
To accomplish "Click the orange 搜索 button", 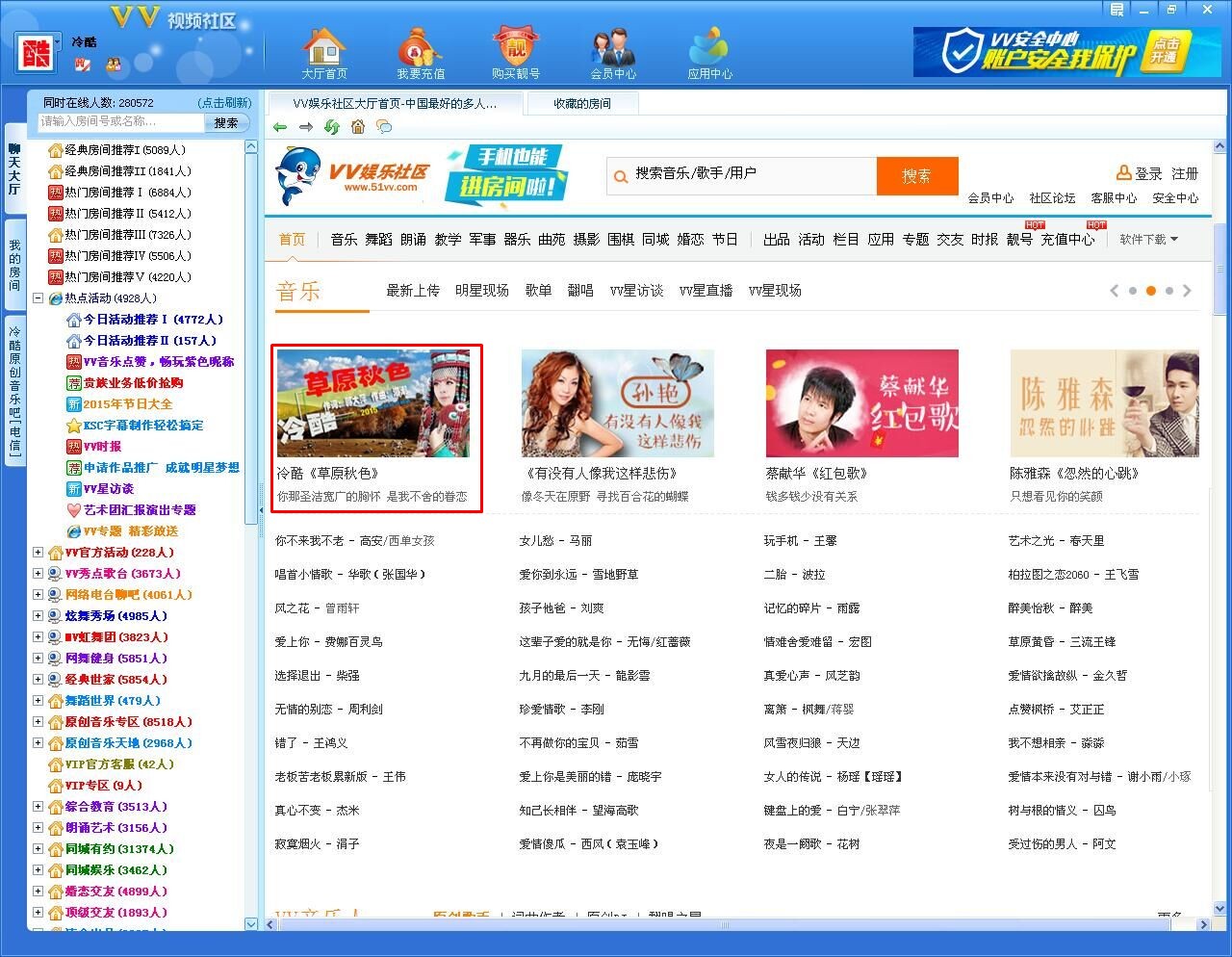I will click(916, 176).
